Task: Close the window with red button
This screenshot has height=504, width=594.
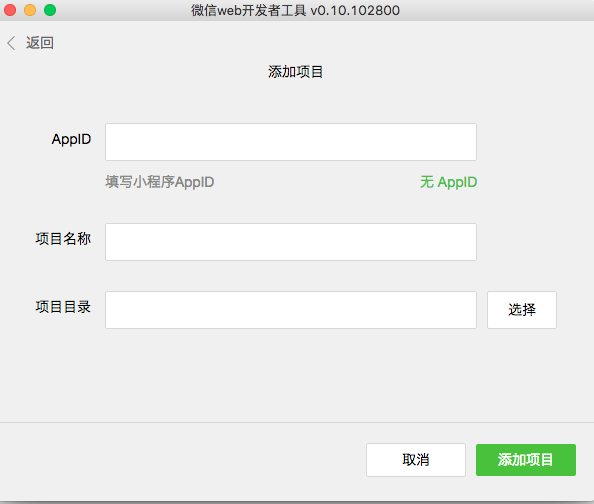Action: pyautogui.click(x=10, y=10)
